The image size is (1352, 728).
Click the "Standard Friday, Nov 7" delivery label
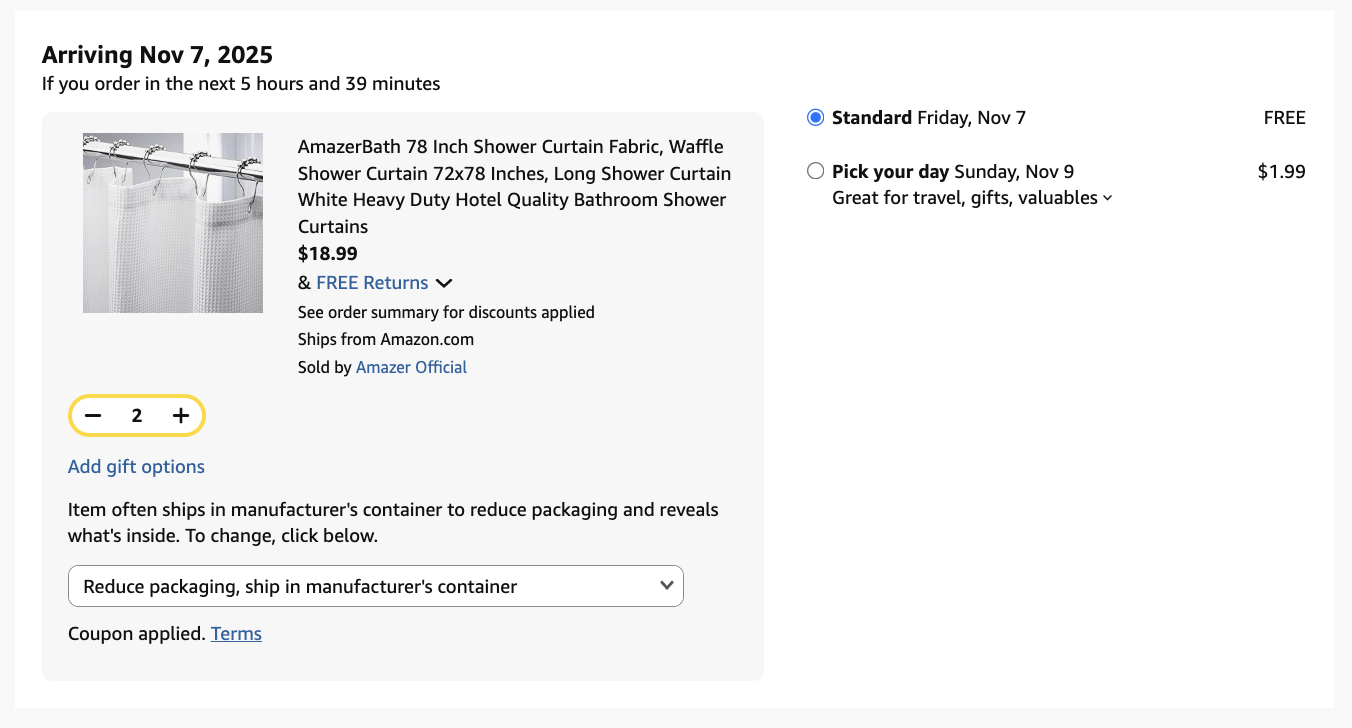pos(928,118)
